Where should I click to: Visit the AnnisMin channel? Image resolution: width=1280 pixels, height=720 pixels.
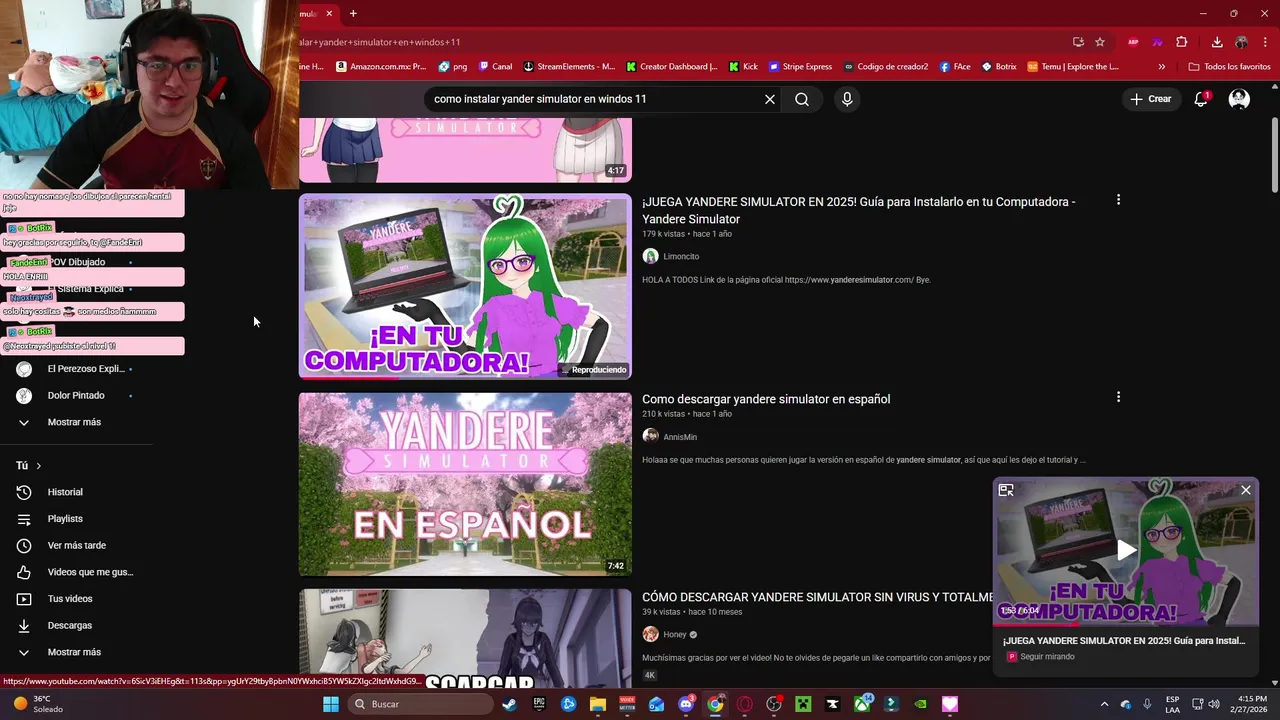tap(680, 437)
